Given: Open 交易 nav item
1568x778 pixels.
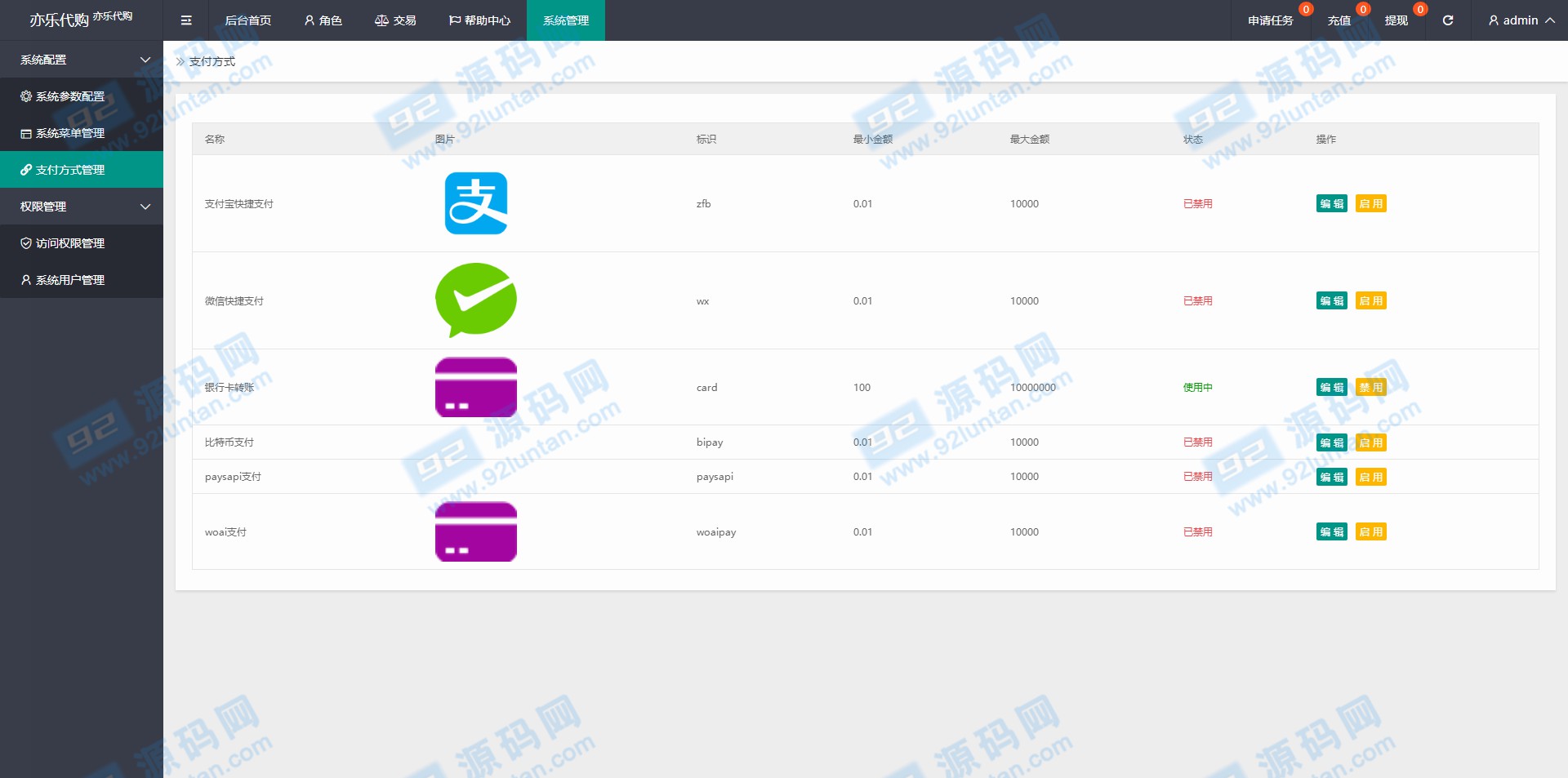Looking at the screenshot, I should (x=395, y=20).
